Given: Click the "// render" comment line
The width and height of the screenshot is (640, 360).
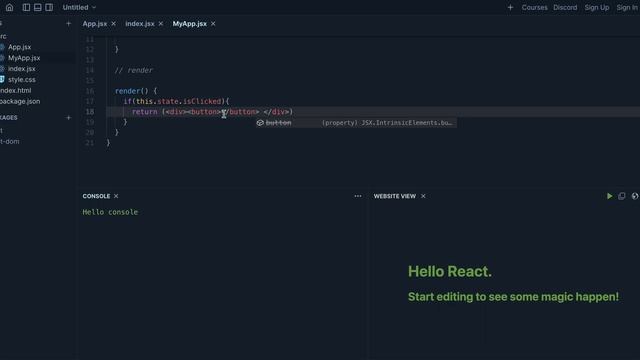Looking at the screenshot, I should (x=134, y=70).
